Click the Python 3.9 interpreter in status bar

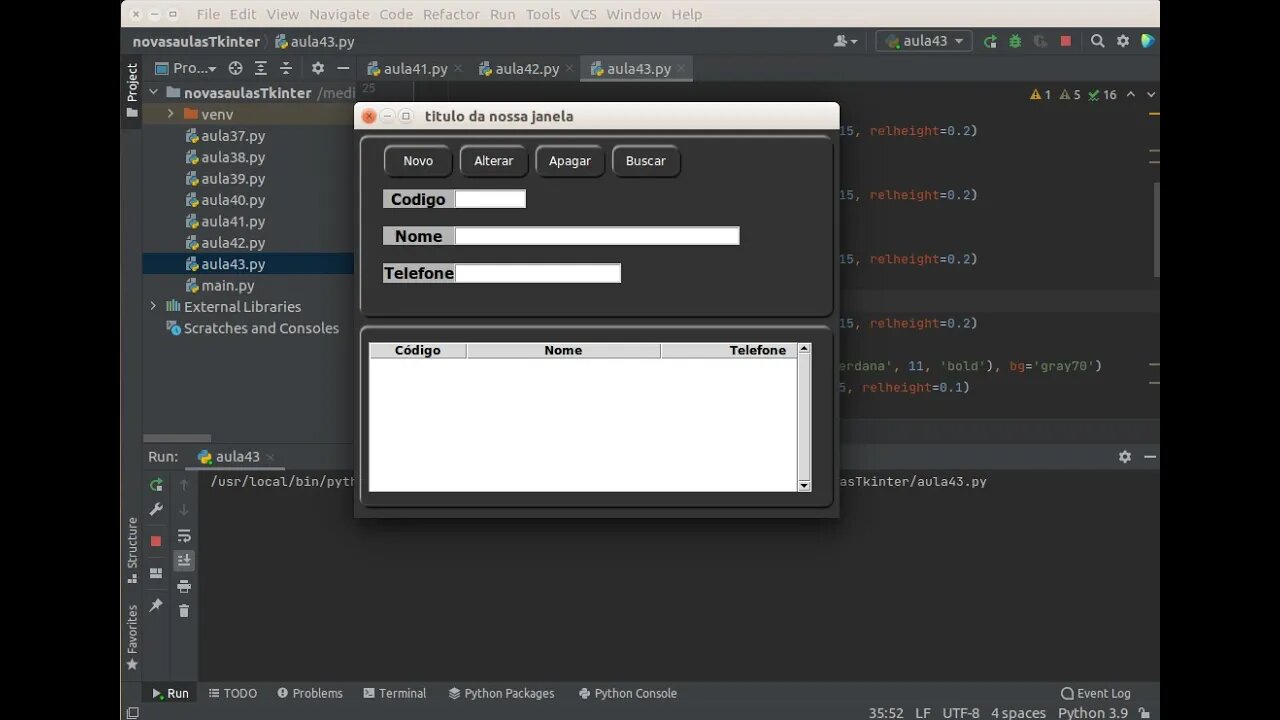[x=1093, y=713]
